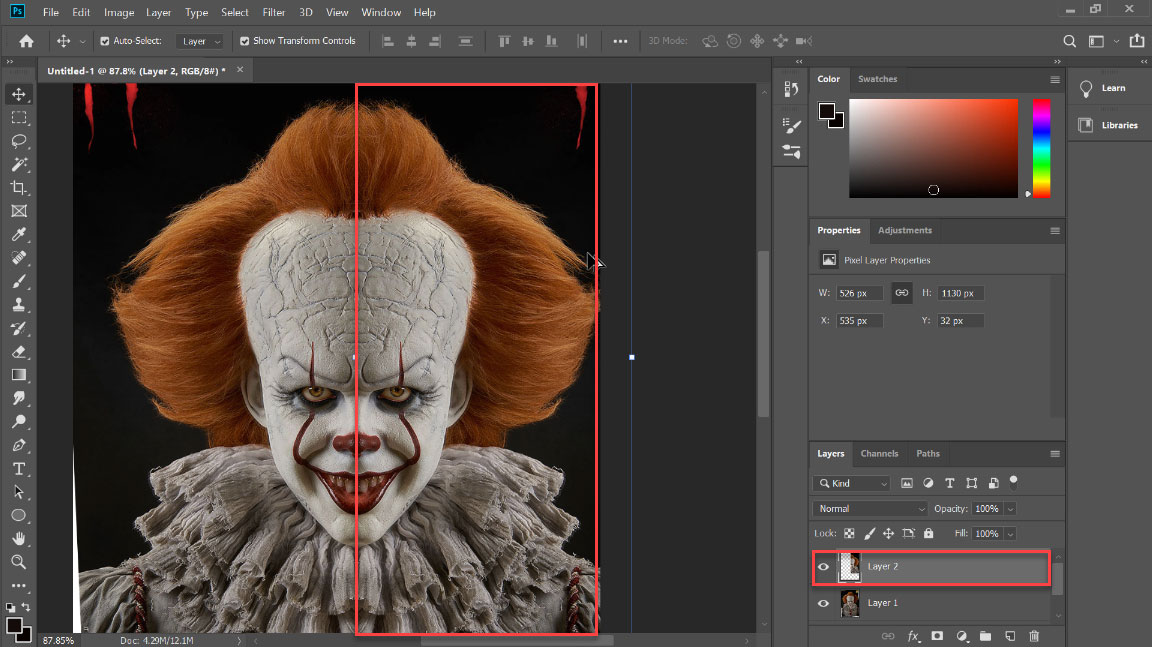The width and height of the screenshot is (1152, 647).
Task: Click the hue spectrum slider
Action: 1041,148
